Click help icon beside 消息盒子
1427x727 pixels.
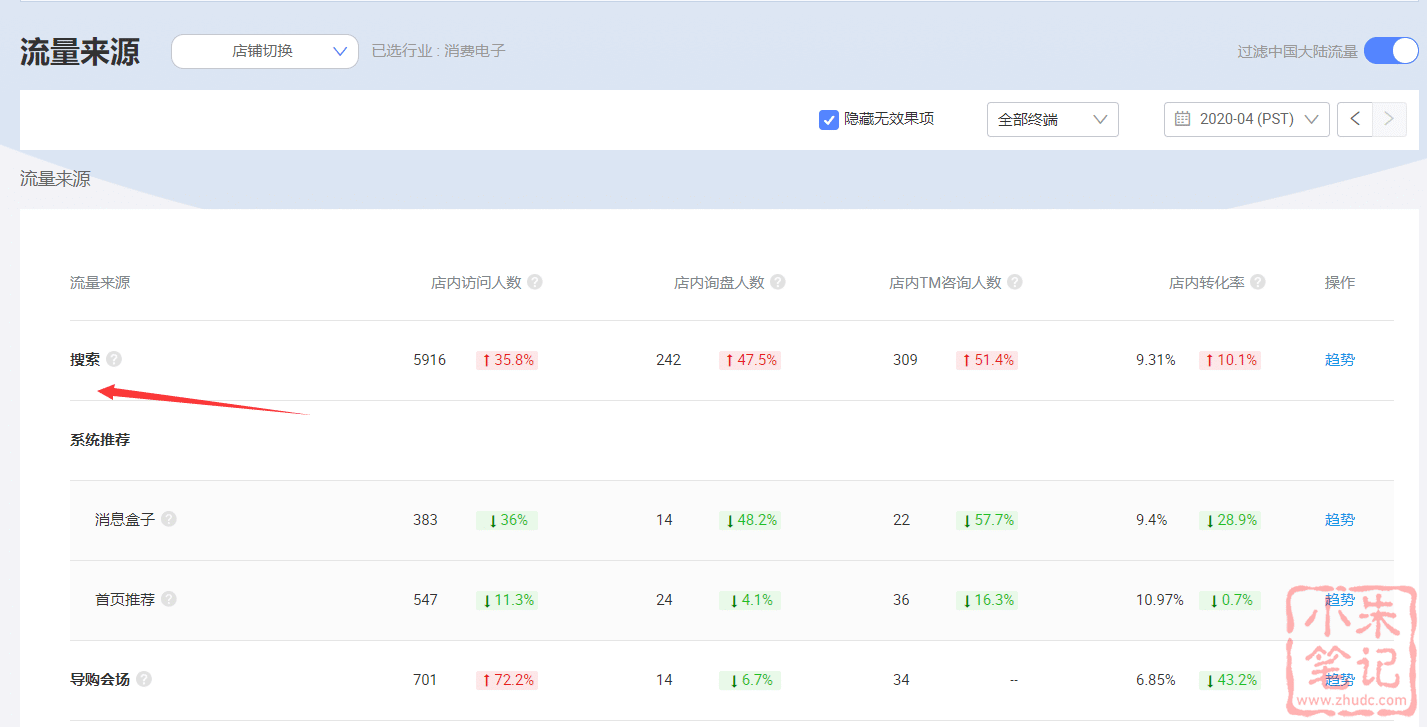coord(169,519)
